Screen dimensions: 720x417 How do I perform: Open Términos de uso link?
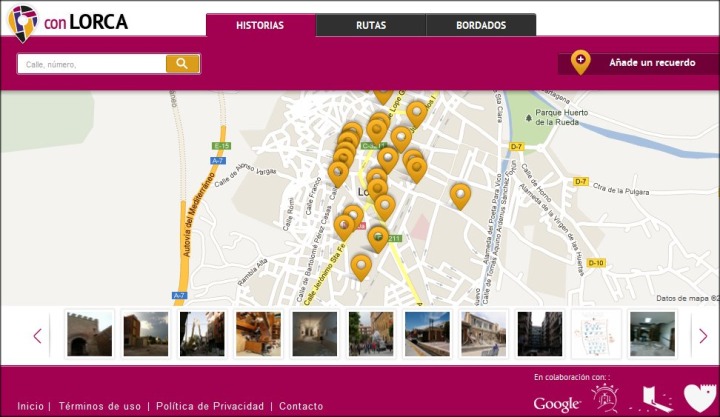tap(100, 406)
